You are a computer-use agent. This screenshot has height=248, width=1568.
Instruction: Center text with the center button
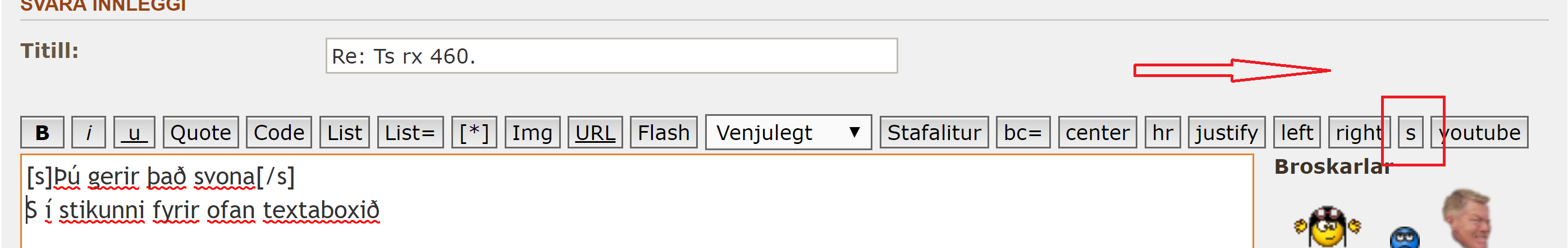(x=1097, y=132)
